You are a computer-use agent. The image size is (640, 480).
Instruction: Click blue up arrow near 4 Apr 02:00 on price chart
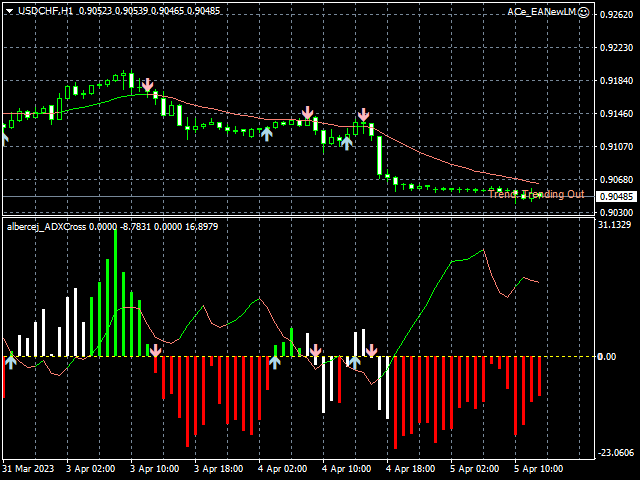pyautogui.click(x=267, y=133)
